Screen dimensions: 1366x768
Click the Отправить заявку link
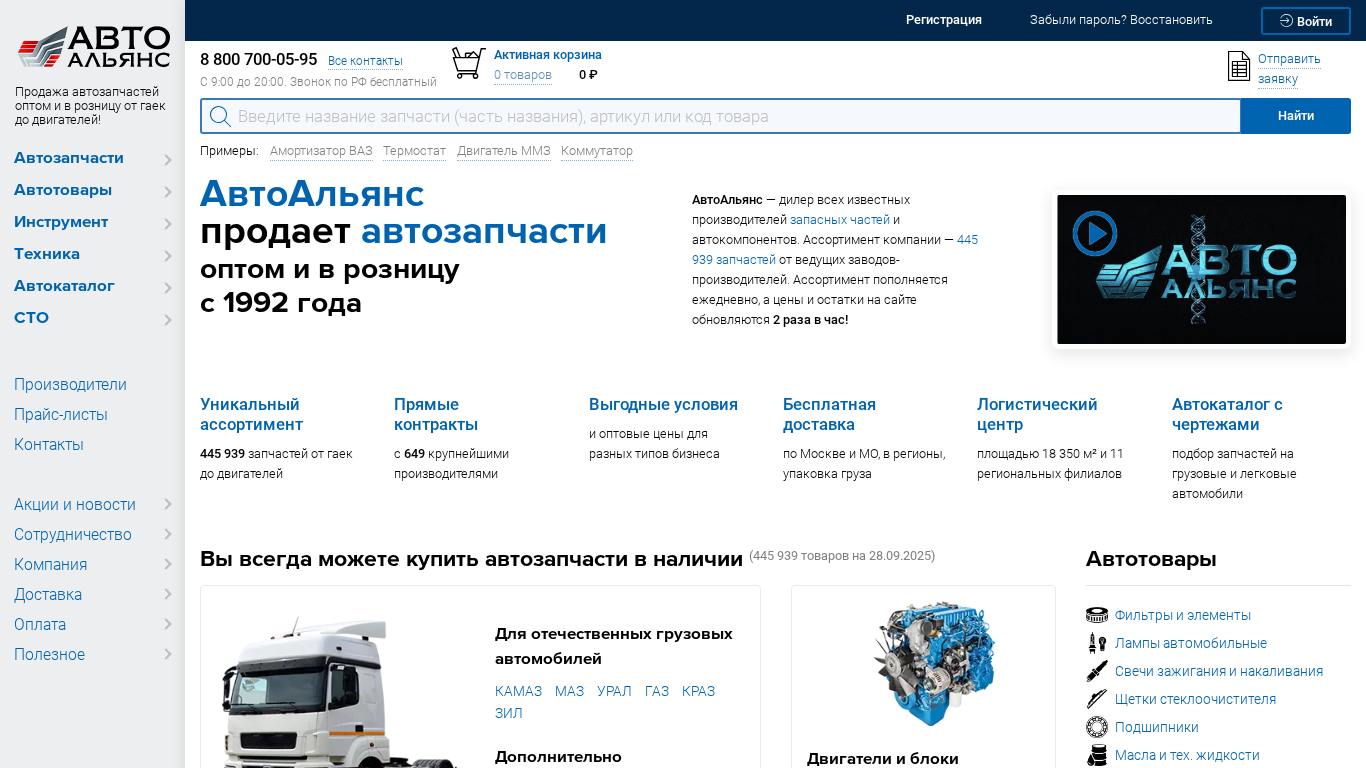[x=1289, y=69]
